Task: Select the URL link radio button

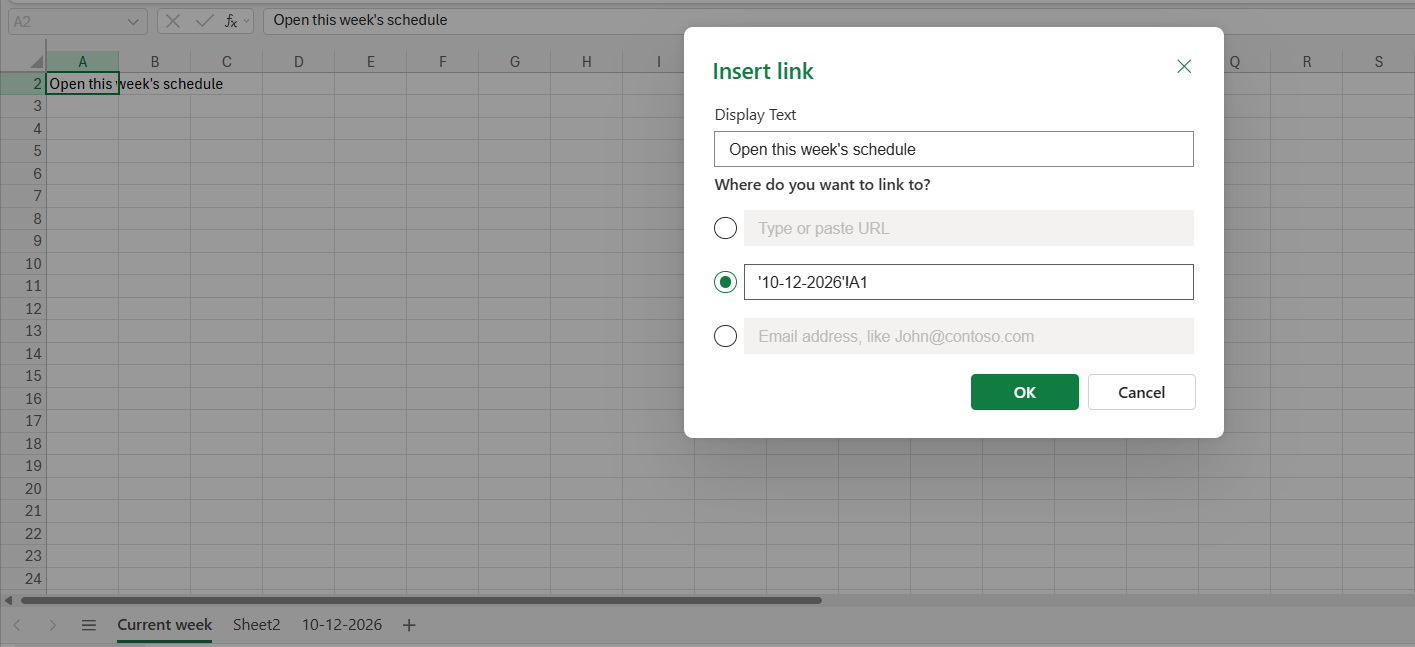Action: (x=726, y=228)
